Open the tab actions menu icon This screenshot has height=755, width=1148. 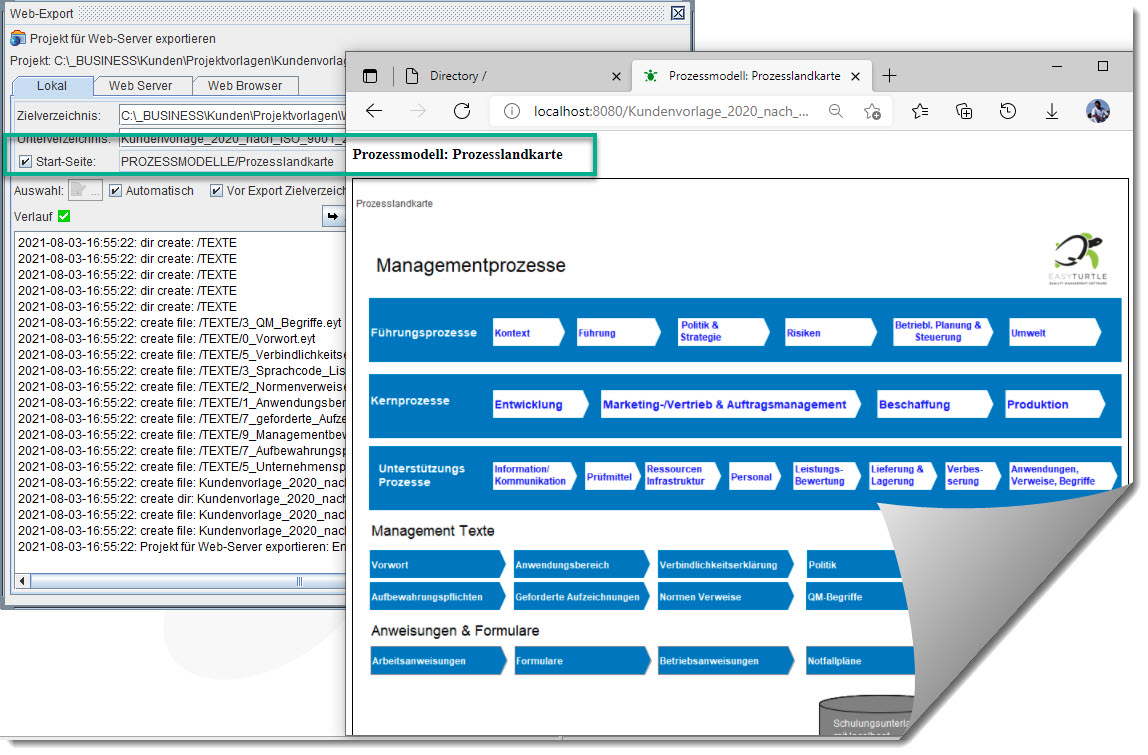point(370,76)
